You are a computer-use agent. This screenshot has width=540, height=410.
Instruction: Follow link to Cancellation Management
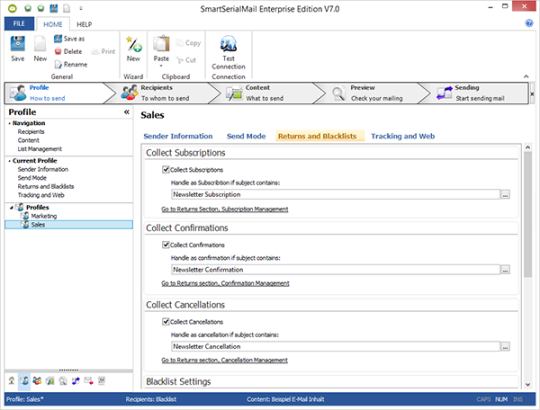(x=225, y=360)
